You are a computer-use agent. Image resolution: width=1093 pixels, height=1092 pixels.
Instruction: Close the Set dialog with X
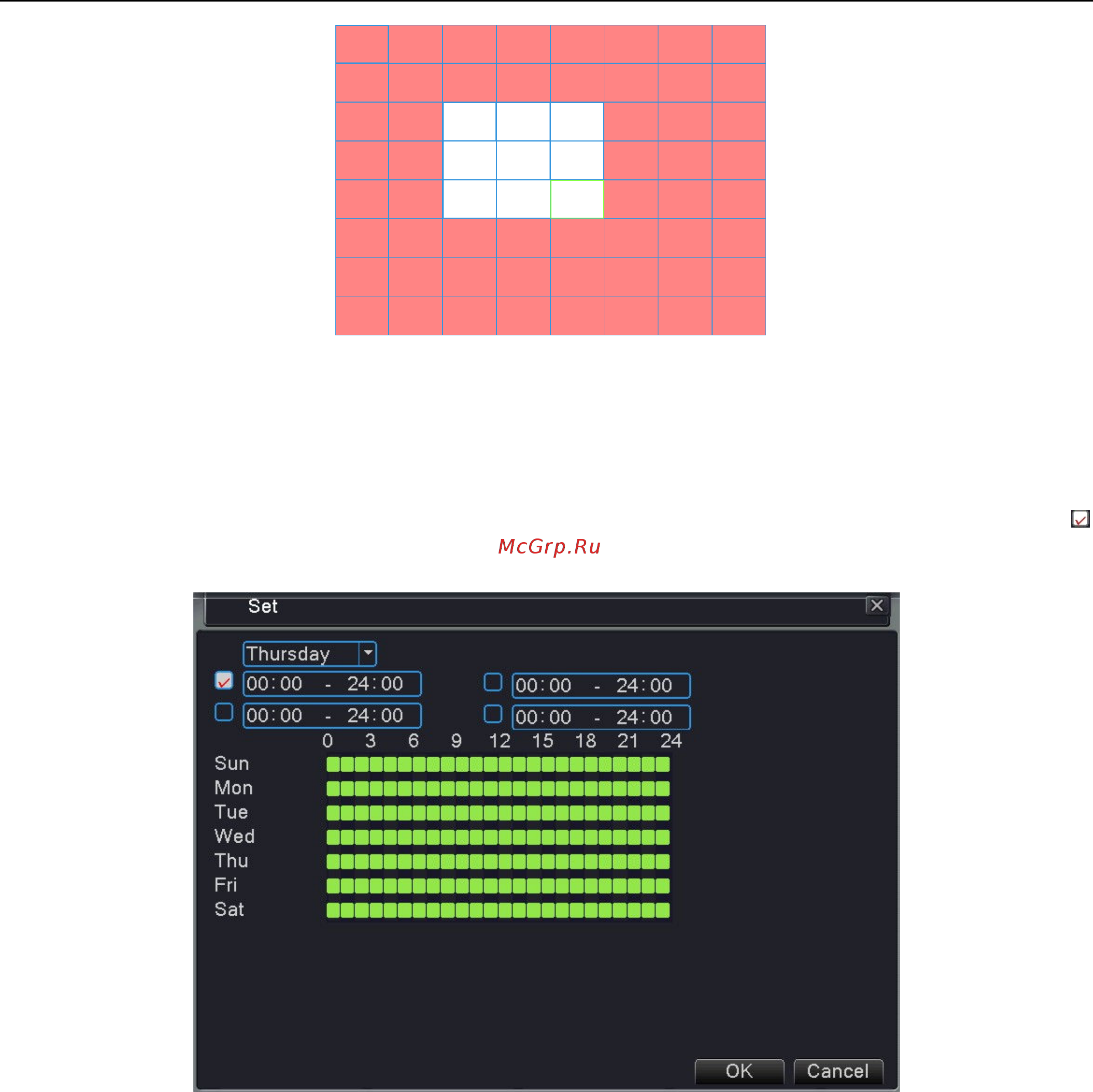coord(876,605)
